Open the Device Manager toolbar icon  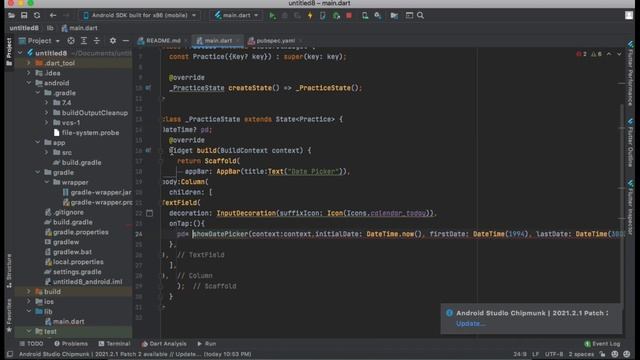coord(365,16)
